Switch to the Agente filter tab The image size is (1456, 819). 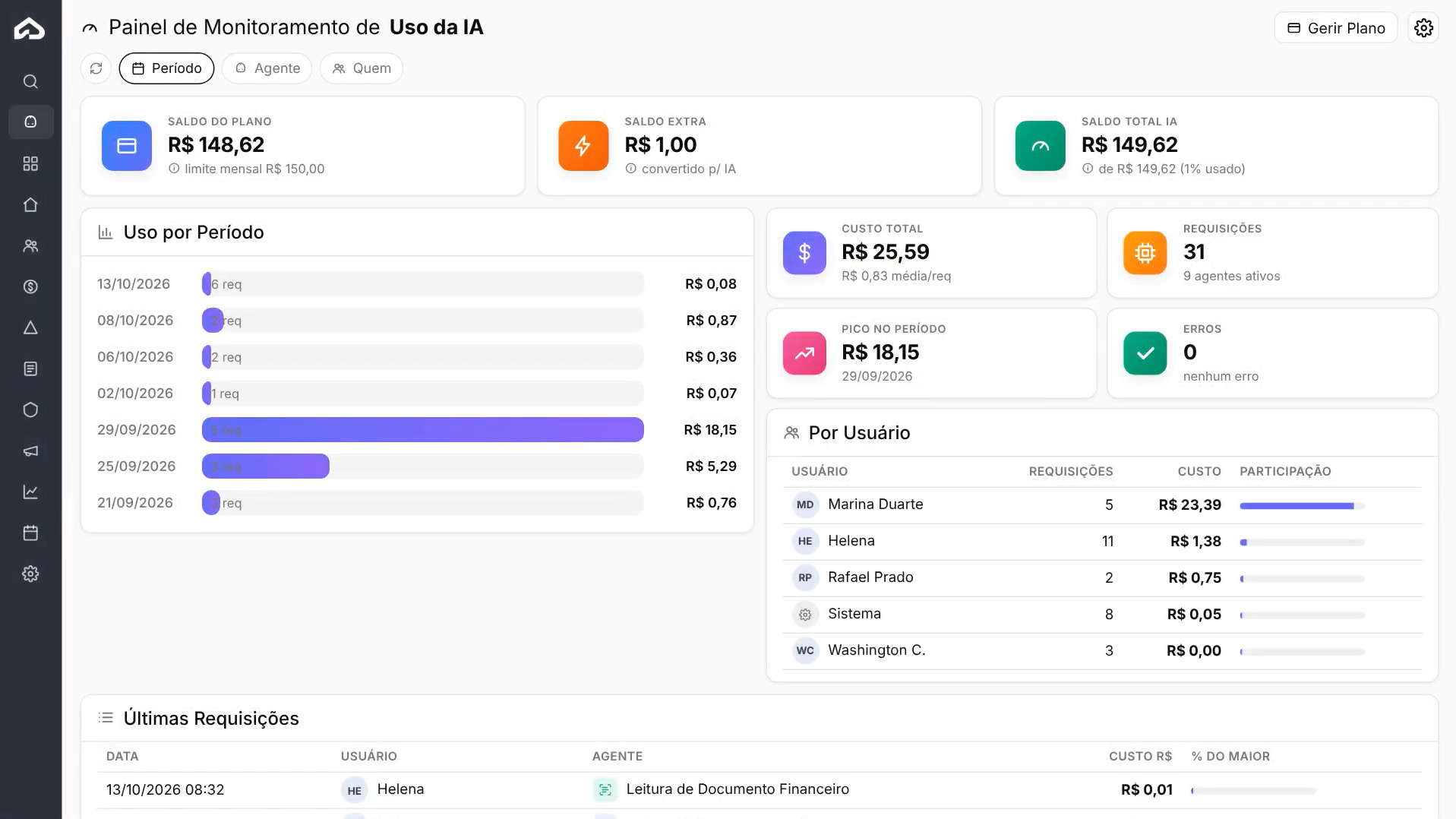pos(267,68)
